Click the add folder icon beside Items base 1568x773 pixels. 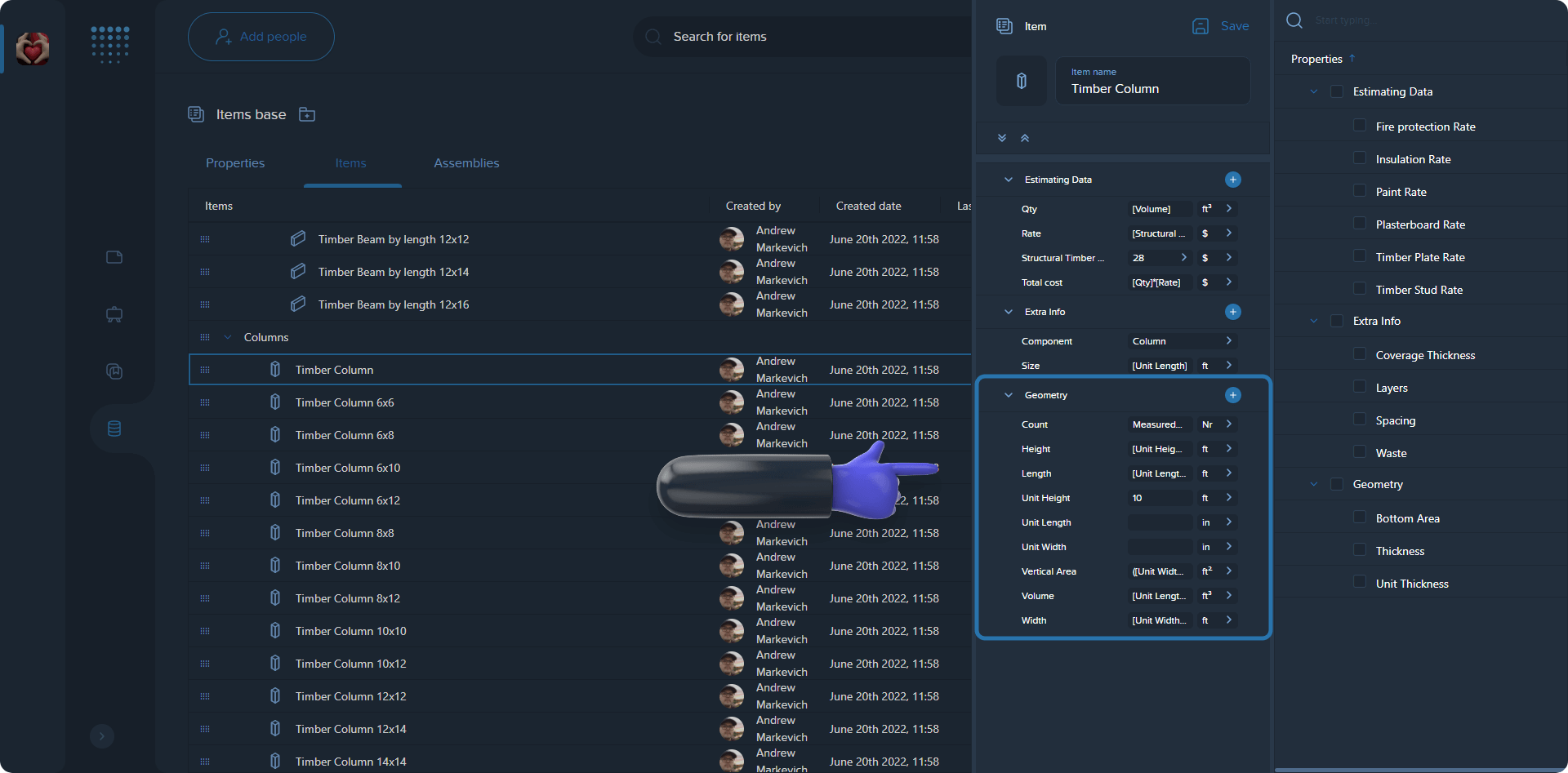tap(307, 114)
